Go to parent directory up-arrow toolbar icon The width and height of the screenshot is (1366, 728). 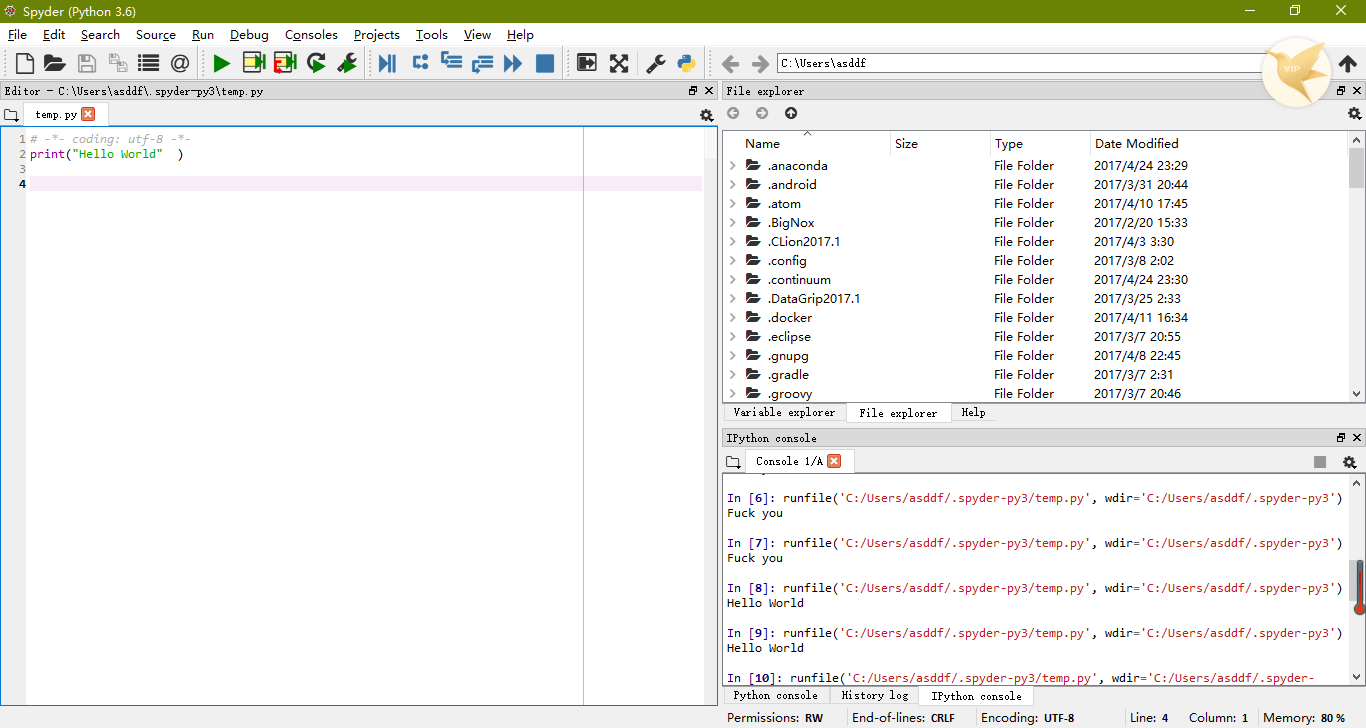(1347, 63)
